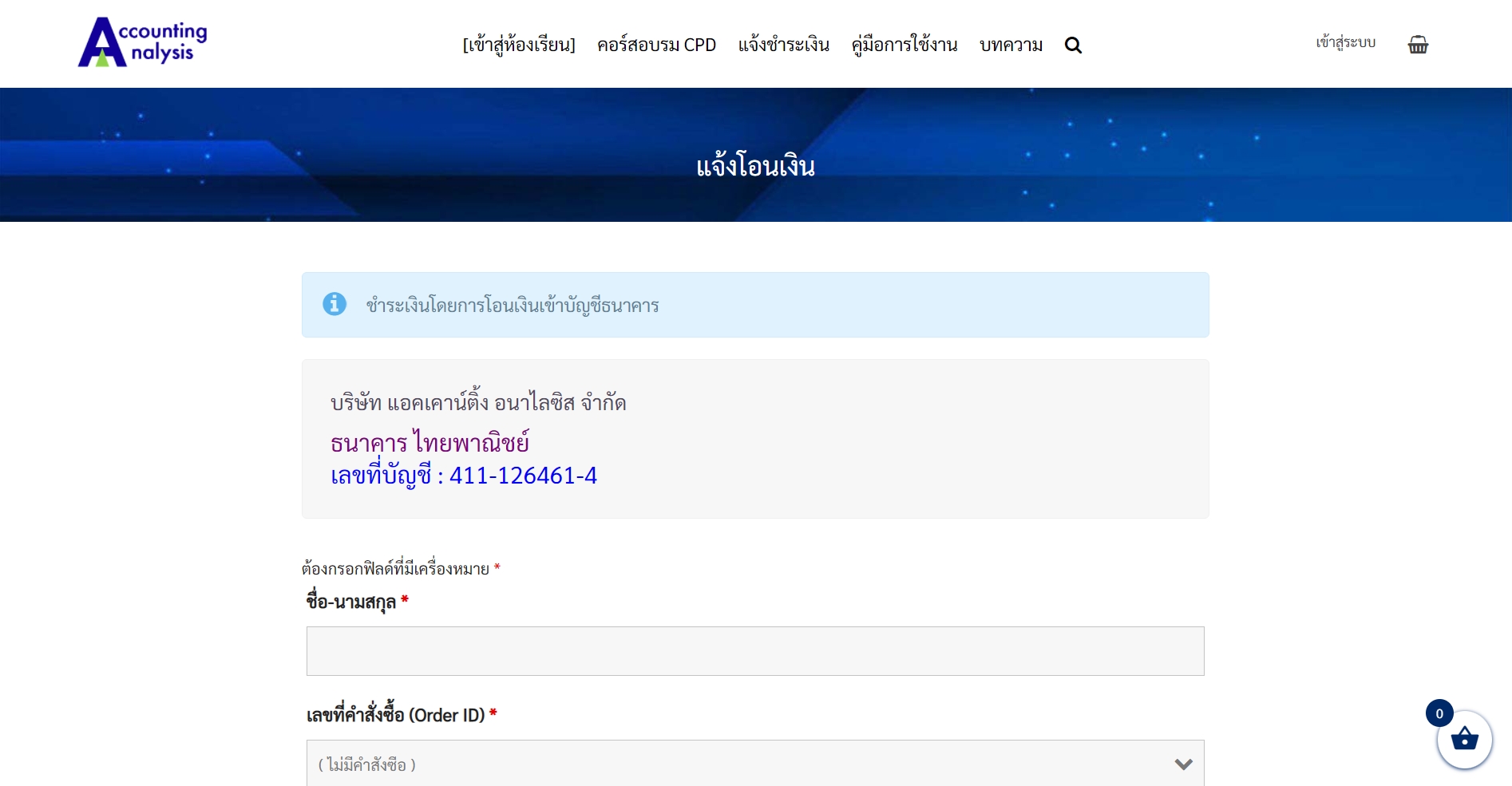Focus the ชื่อ-นามสกุล input field

click(755, 651)
